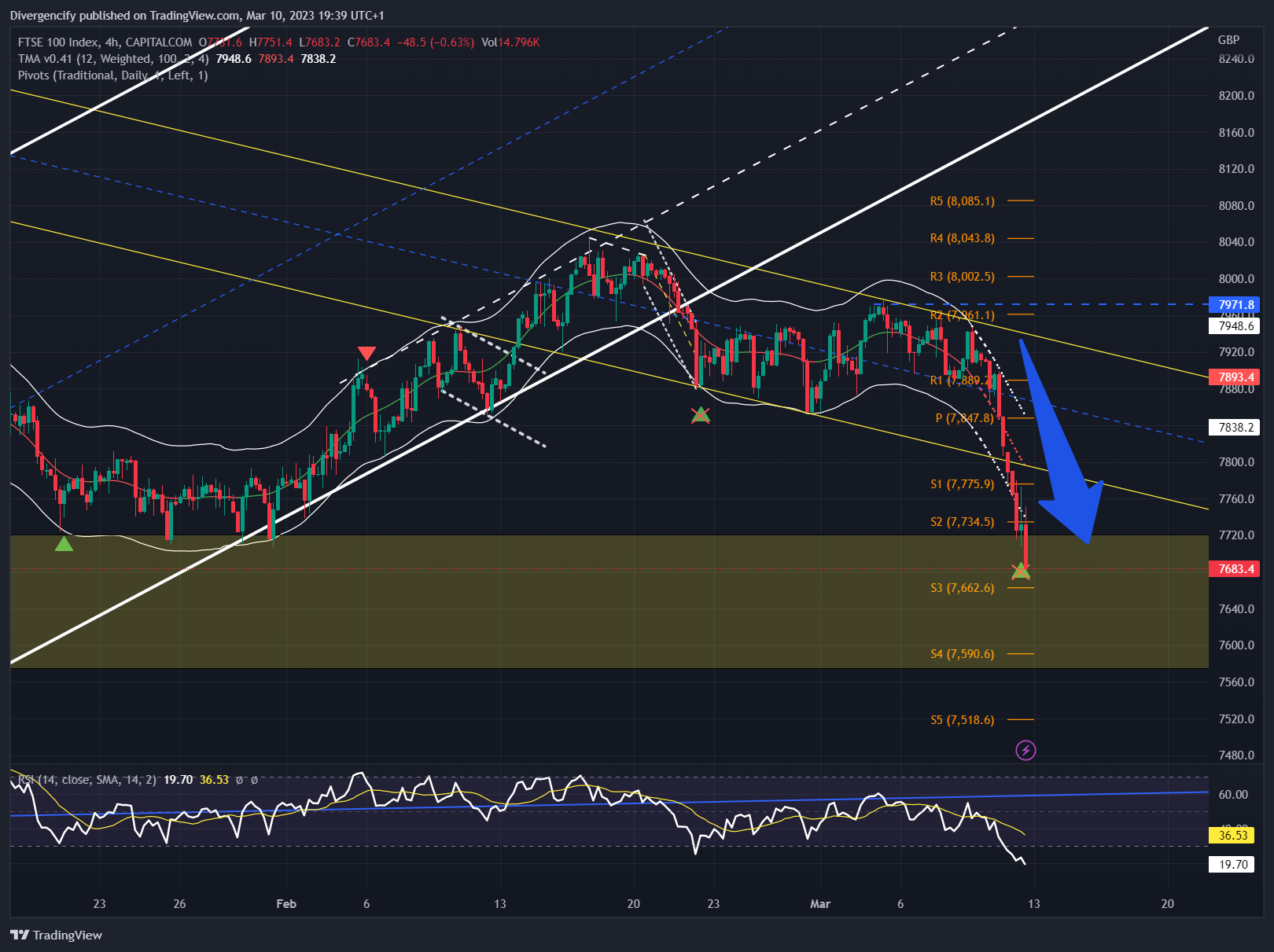Click the 8000.0 price axis label

1236,278
